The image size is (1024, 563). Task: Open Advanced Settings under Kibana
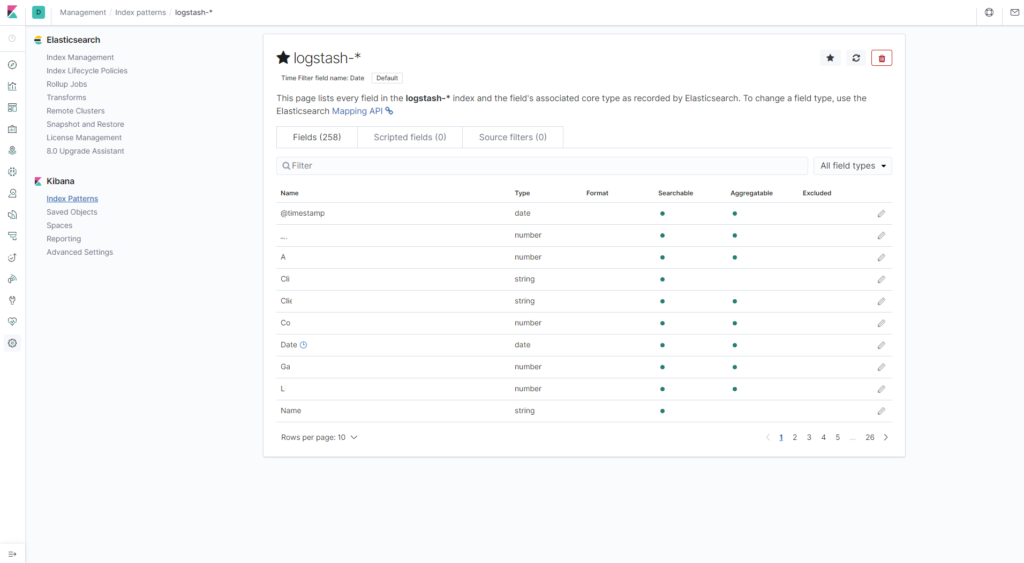(x=80, y=252)
